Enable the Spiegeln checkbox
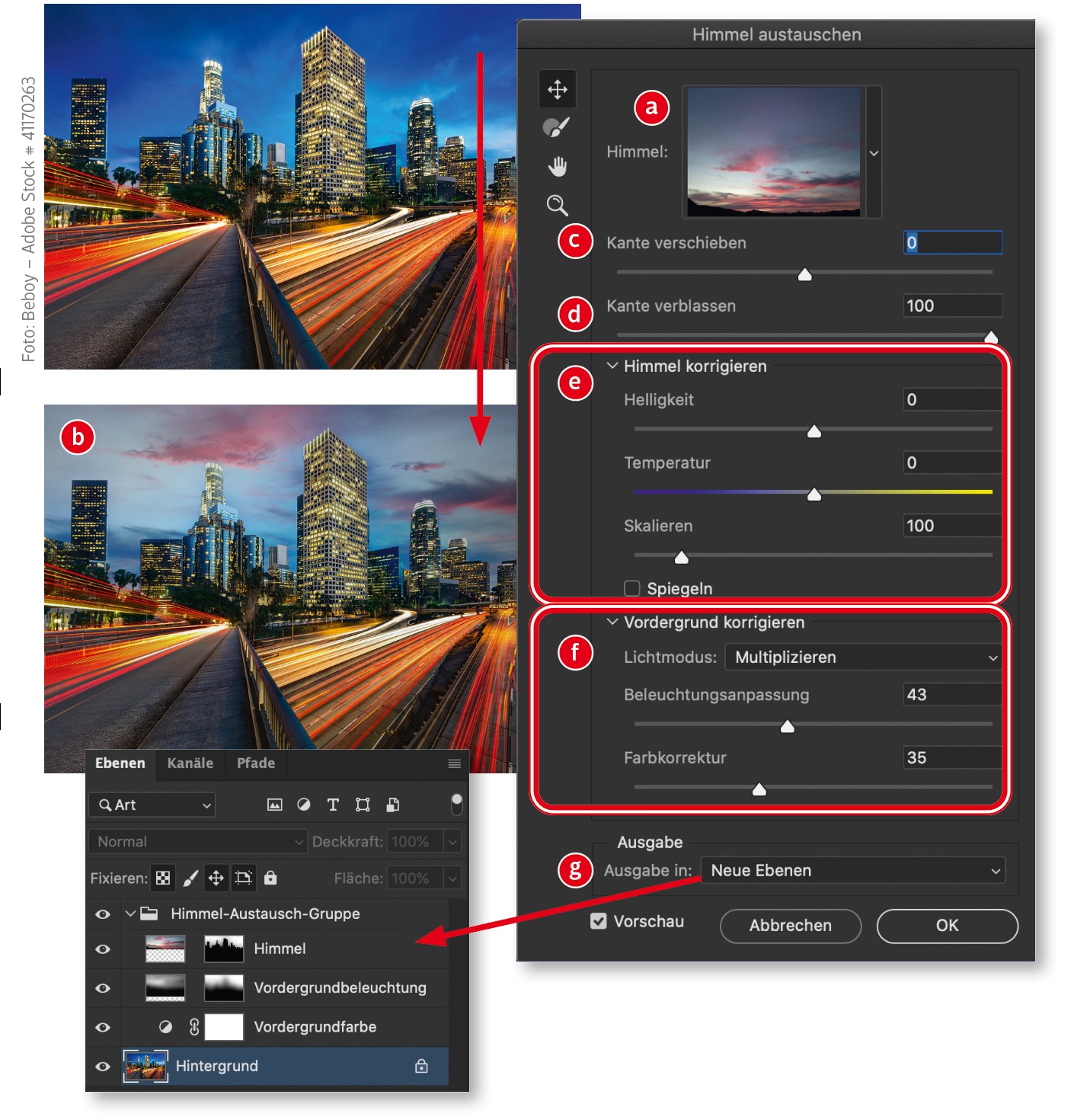Image resolution: width=1071 pixels, height=1120 pixels. point(631,588)
